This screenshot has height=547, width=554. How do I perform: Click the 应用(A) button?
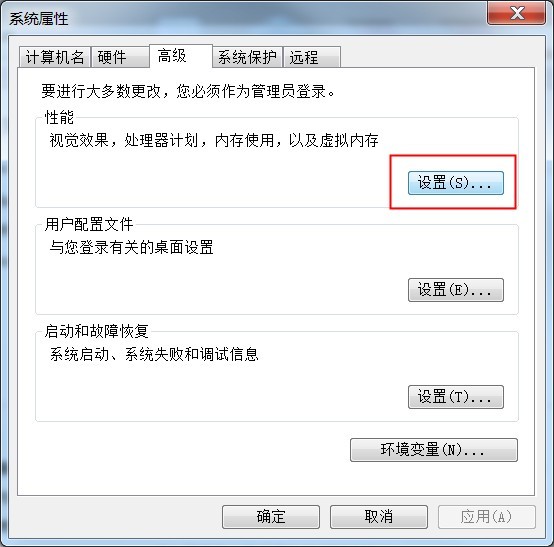[x=487, y=517]
